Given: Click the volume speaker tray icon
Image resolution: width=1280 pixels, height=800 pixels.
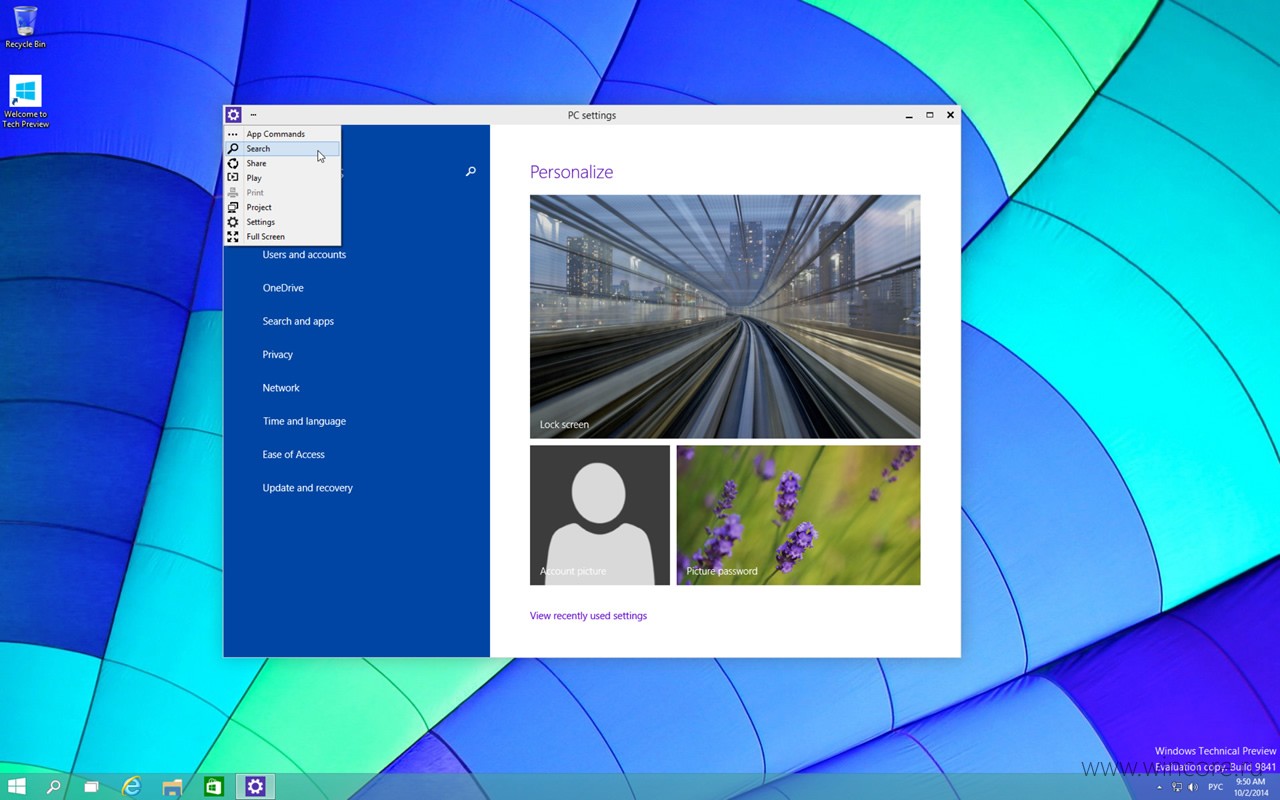Looking at the screenshot, I should [x=1193, y=787].
